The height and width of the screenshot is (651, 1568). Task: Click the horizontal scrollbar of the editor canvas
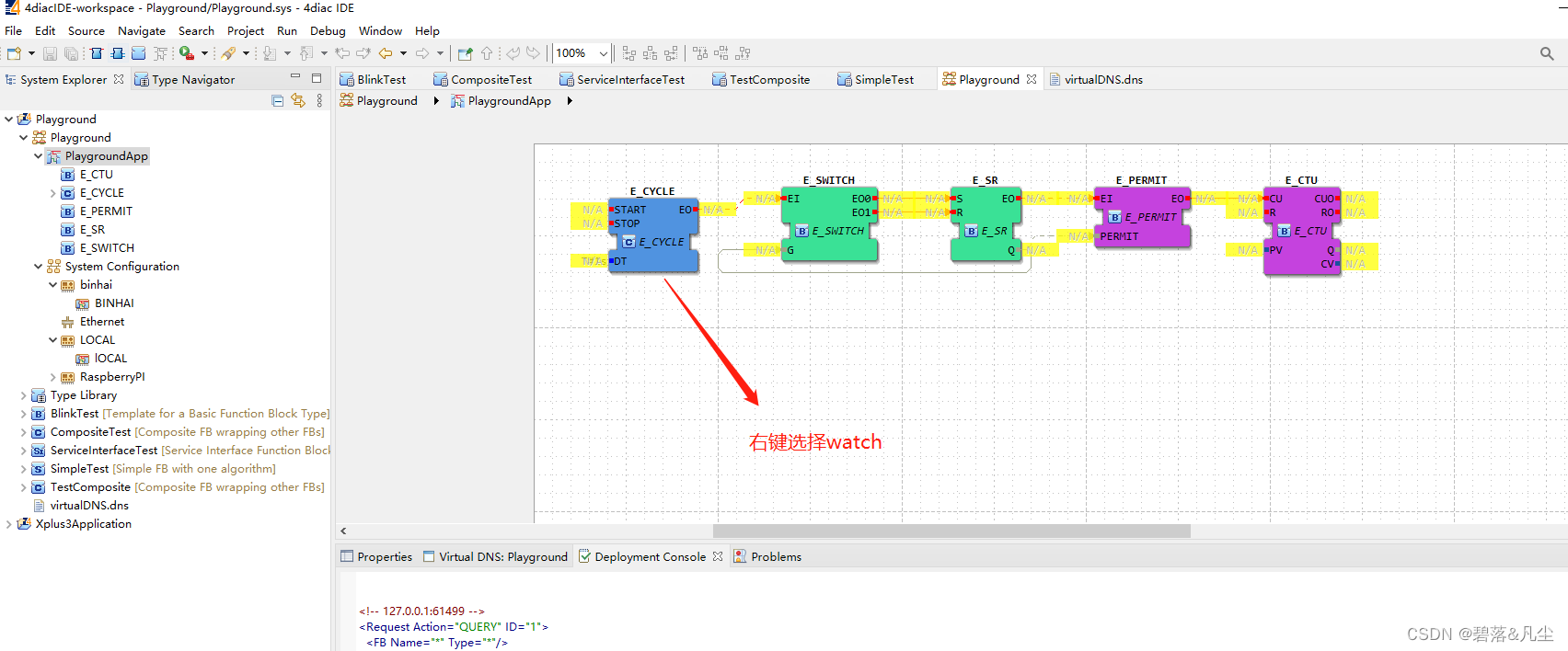(x=951, y=531)
